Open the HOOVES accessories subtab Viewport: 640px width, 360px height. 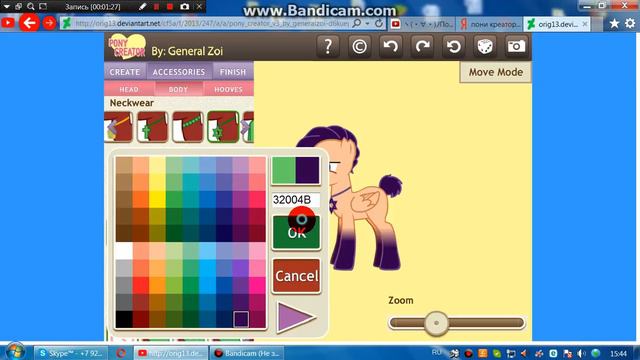[x=228, y=89]
